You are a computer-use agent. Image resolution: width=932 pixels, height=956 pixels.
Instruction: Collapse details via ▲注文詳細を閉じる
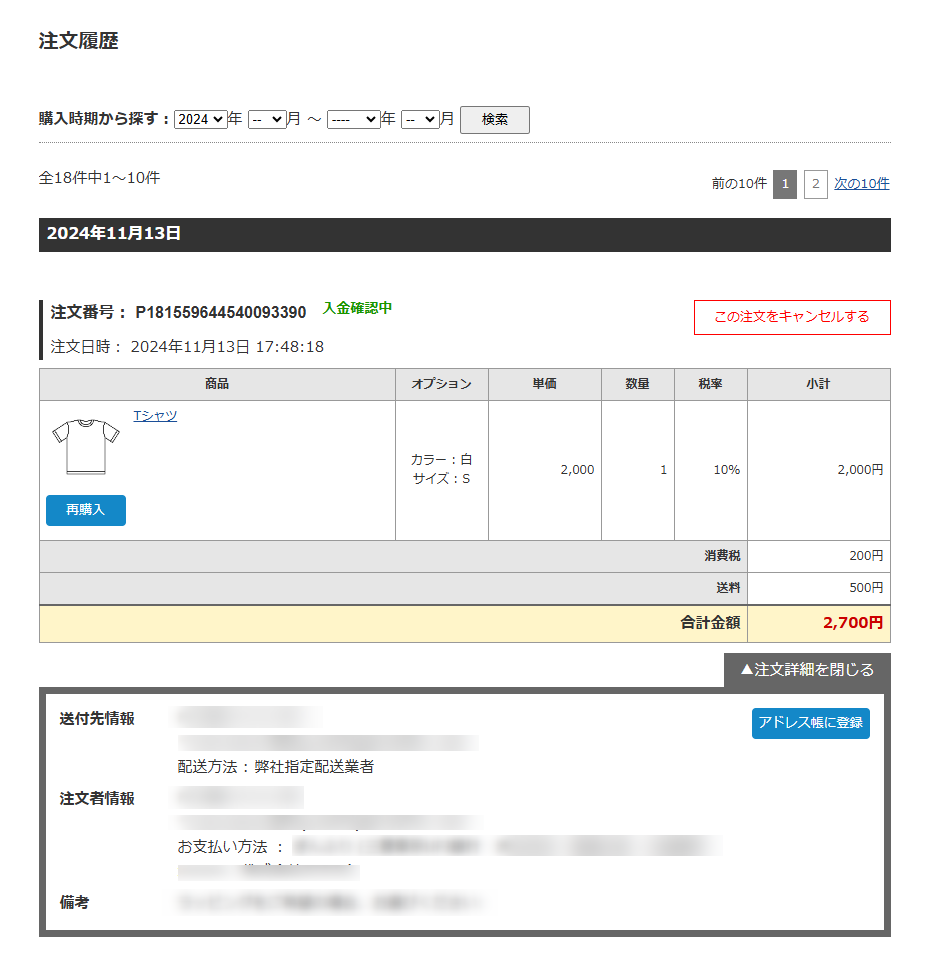point(806,670)
